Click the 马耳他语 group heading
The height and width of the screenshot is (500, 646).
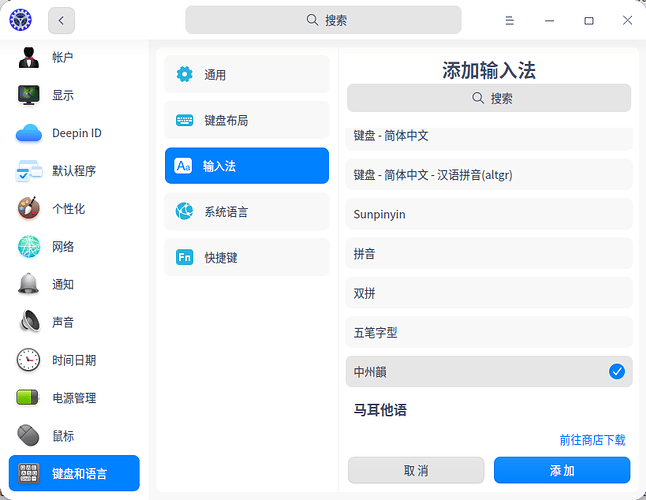tap(380, 410)
